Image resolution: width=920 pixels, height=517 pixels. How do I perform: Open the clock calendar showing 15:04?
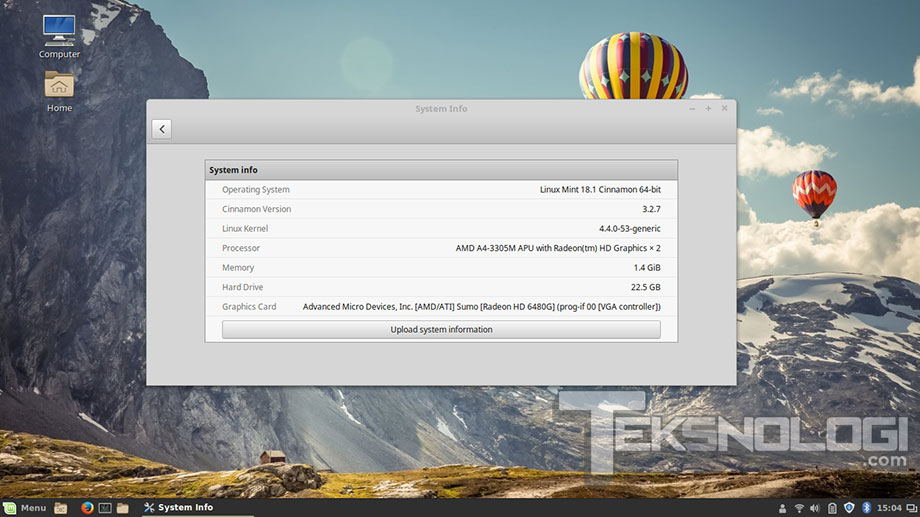click(889, 508)
